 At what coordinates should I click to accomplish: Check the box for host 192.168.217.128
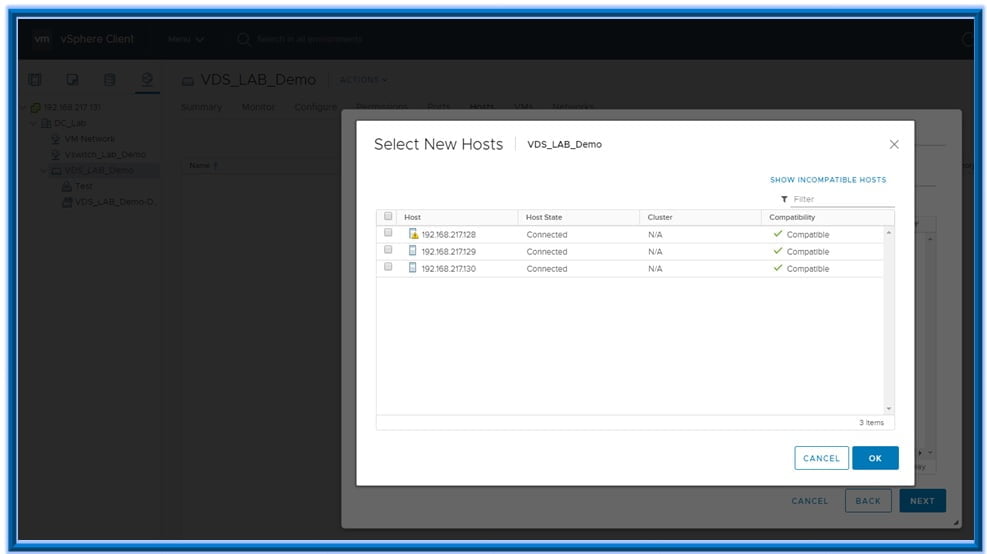coord(388,234)
